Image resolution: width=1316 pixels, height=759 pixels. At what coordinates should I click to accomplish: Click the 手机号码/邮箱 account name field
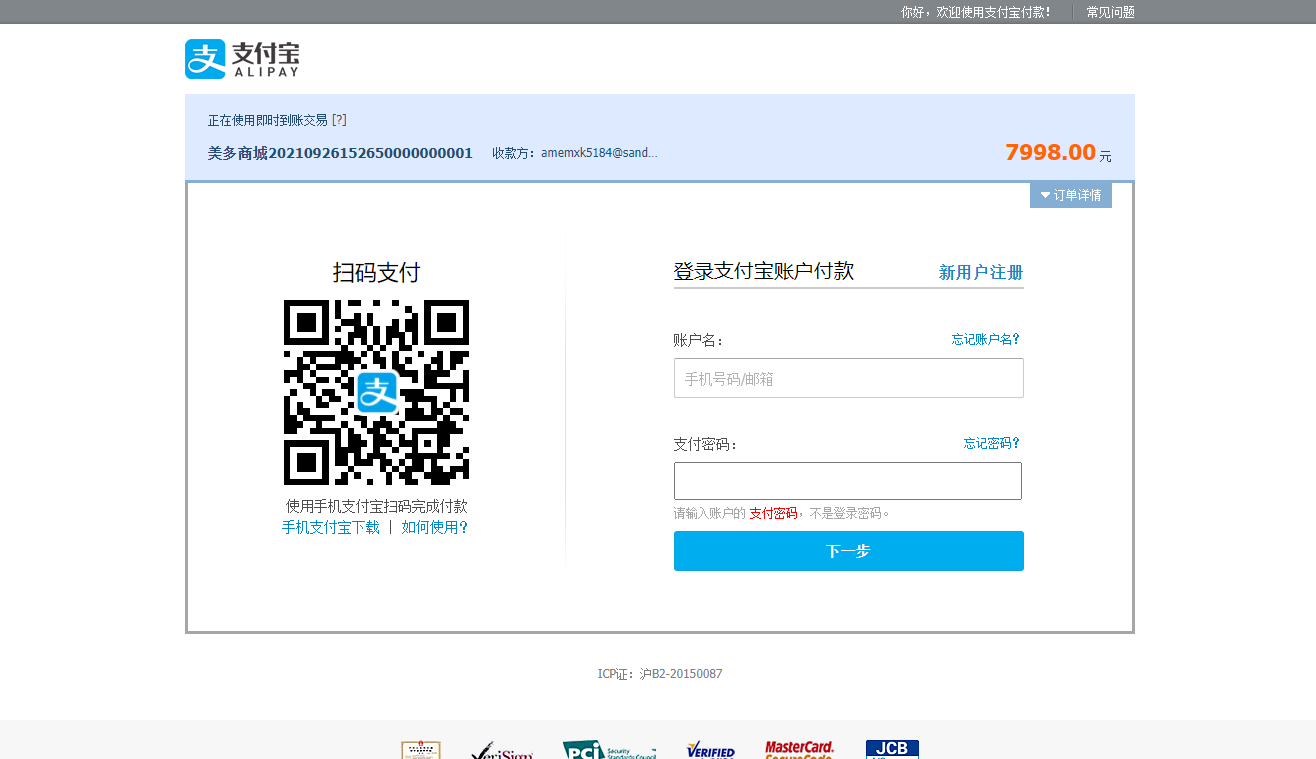click(x=848, y=378)
